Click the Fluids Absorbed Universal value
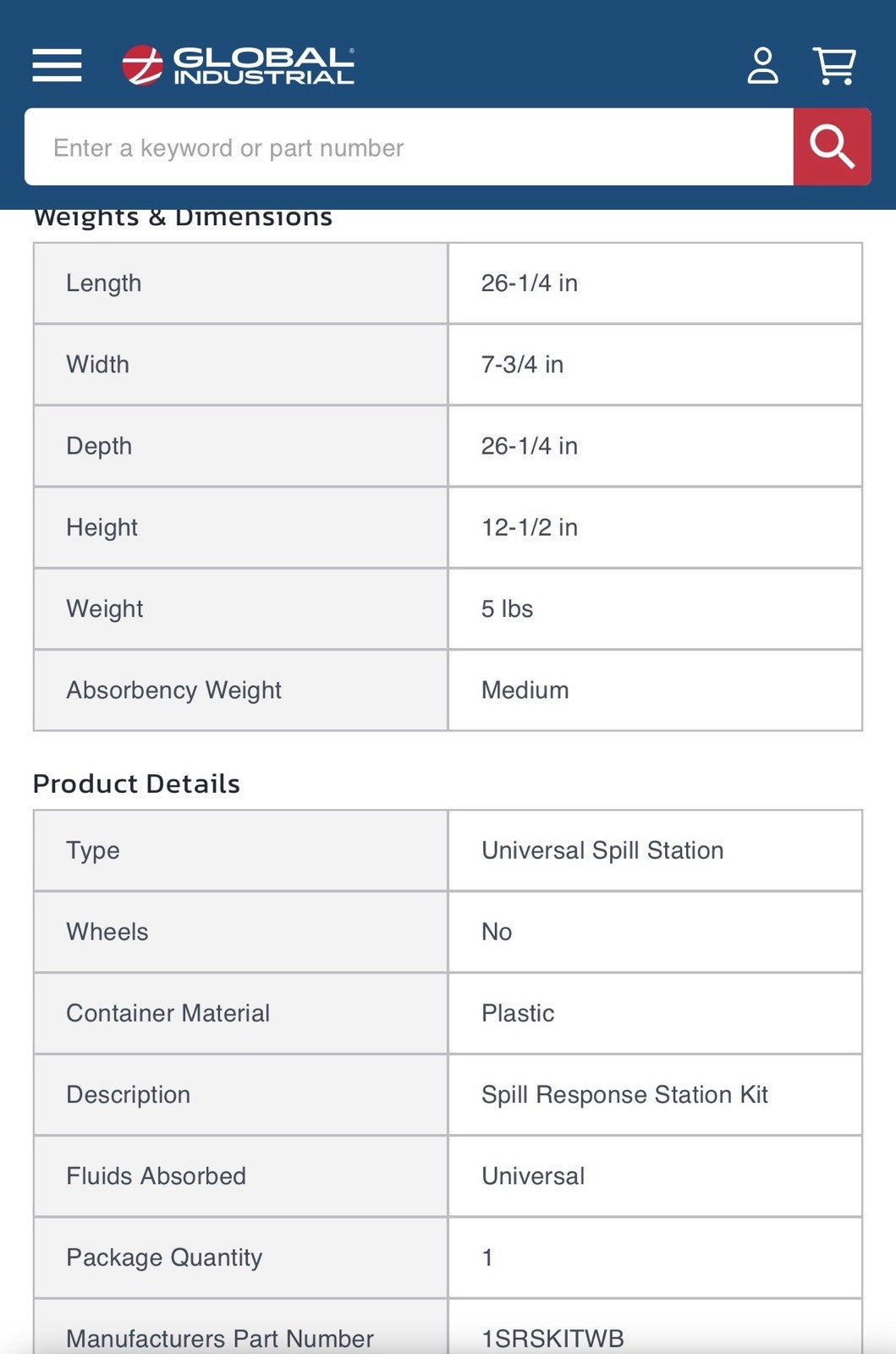The image size is (896, 1354). click(533, 1175)
